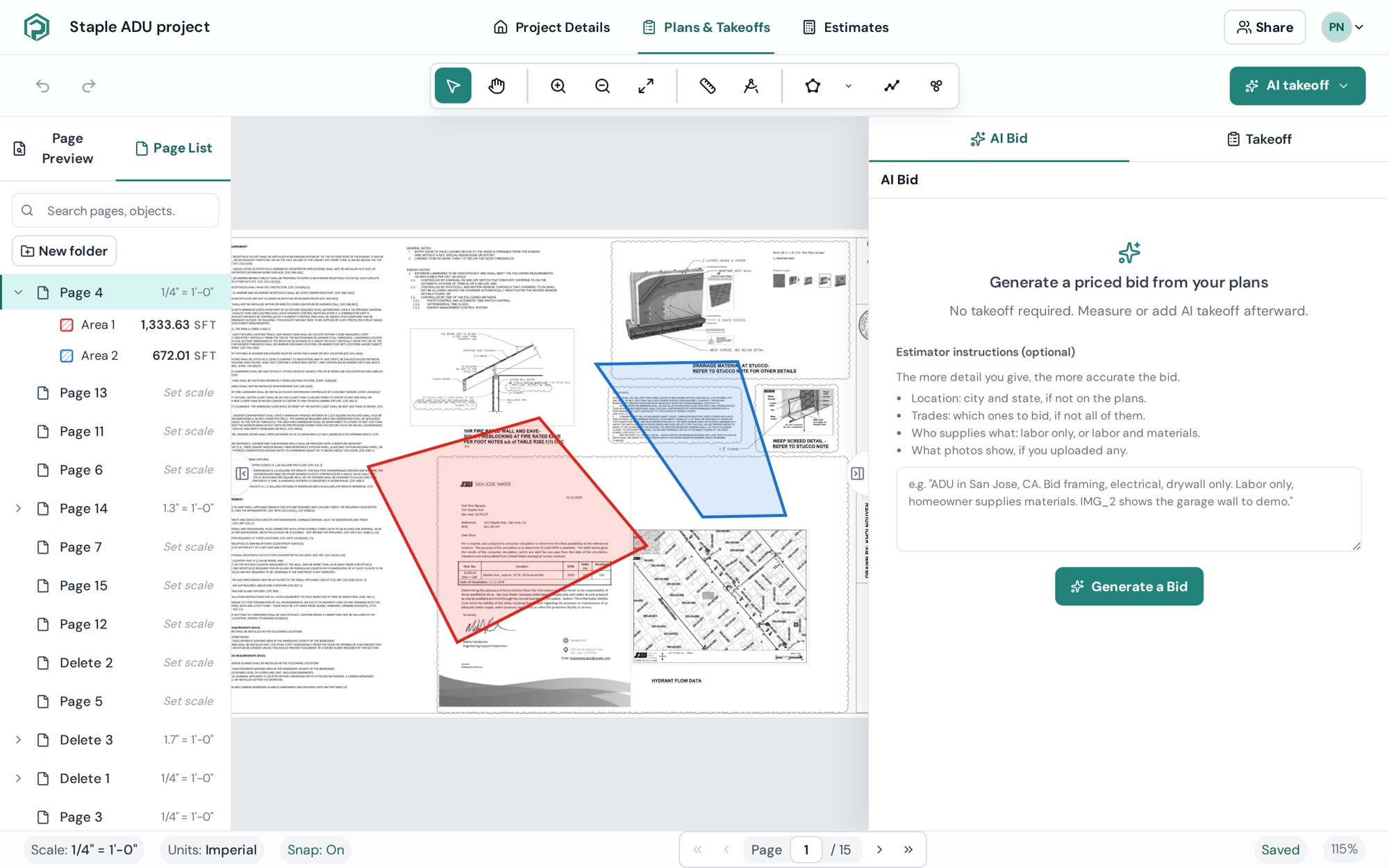Click the red Area 1 color swatch

click(x=67, y=325)
